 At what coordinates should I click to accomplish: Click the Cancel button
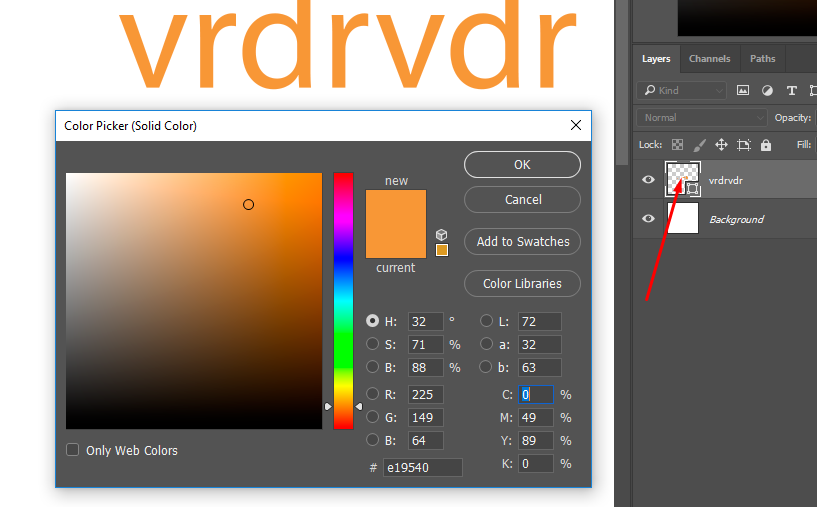(522, 200)
